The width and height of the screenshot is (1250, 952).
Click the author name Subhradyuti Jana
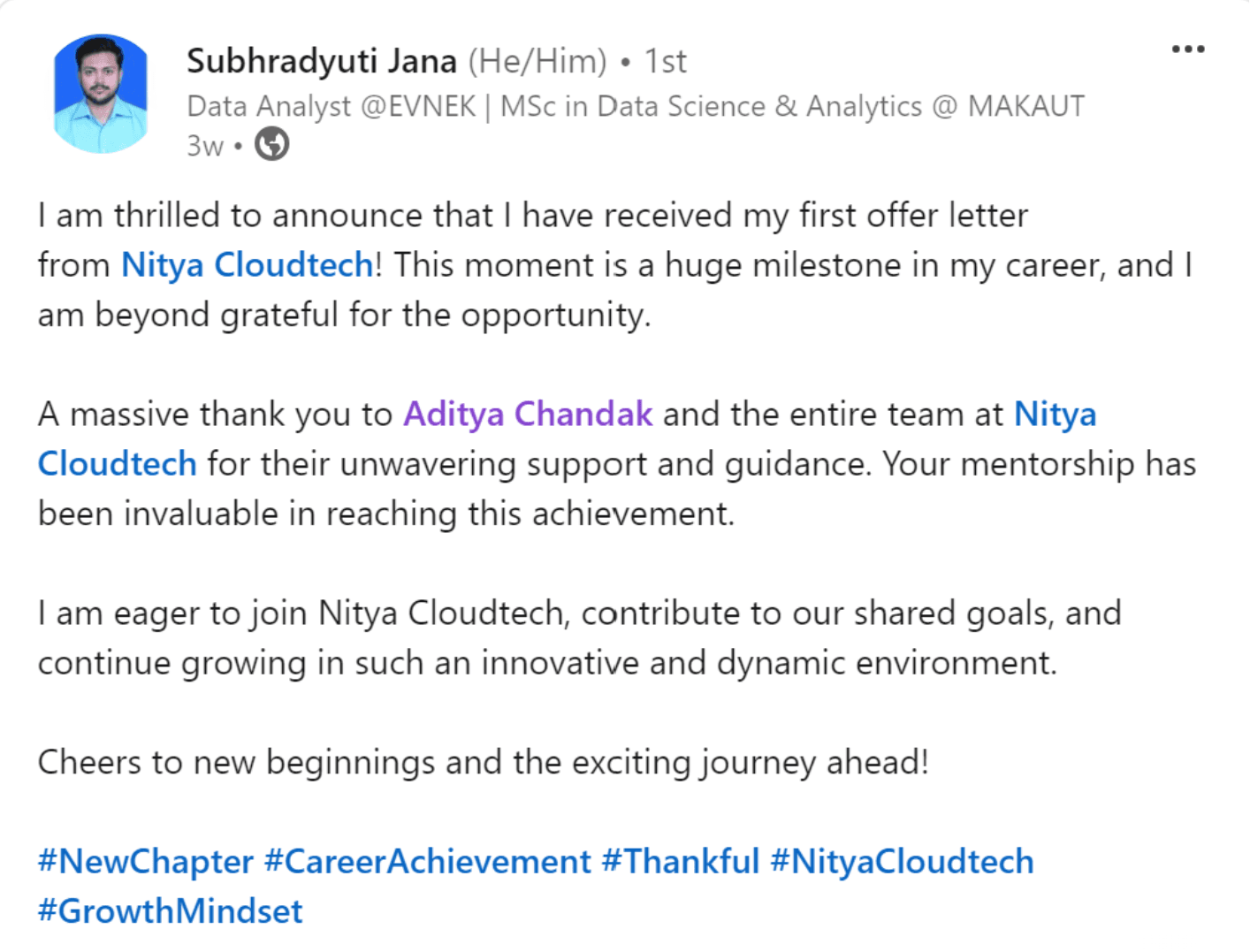pyautogui.click(x=322, y=61)
